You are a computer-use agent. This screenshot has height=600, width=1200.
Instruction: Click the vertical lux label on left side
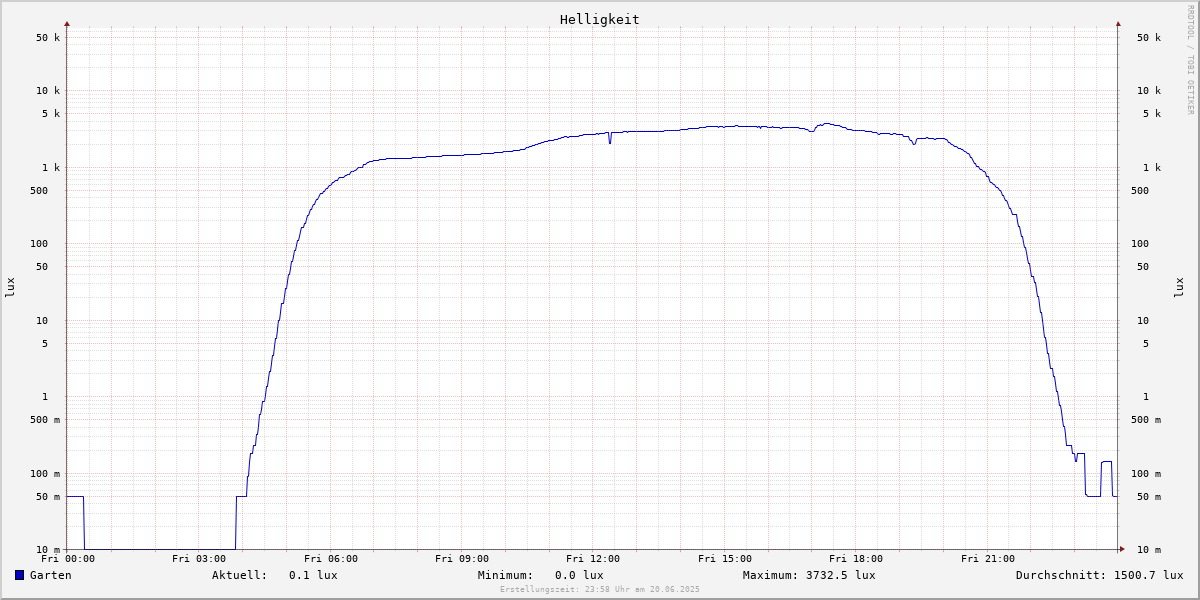click(x=10, y=287)
